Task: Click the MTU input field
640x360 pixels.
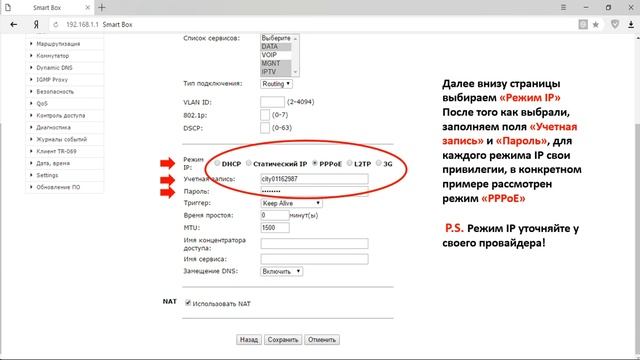Action: pyautogui.click(x=275, y=228)
